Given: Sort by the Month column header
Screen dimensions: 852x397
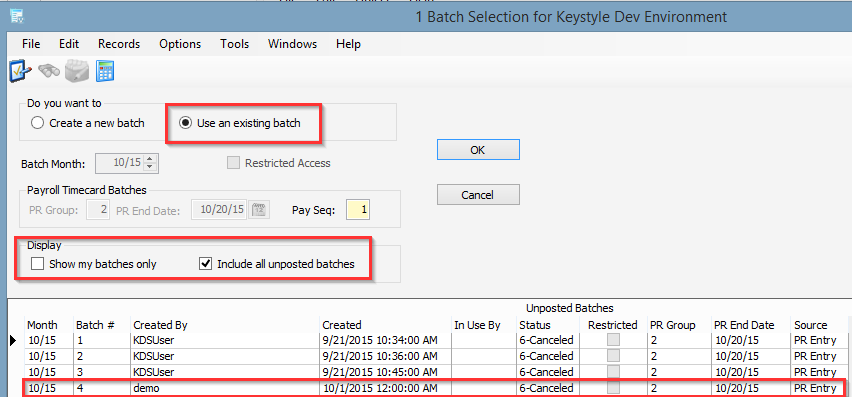Looking at the screenshot, I should coord(42,325).
